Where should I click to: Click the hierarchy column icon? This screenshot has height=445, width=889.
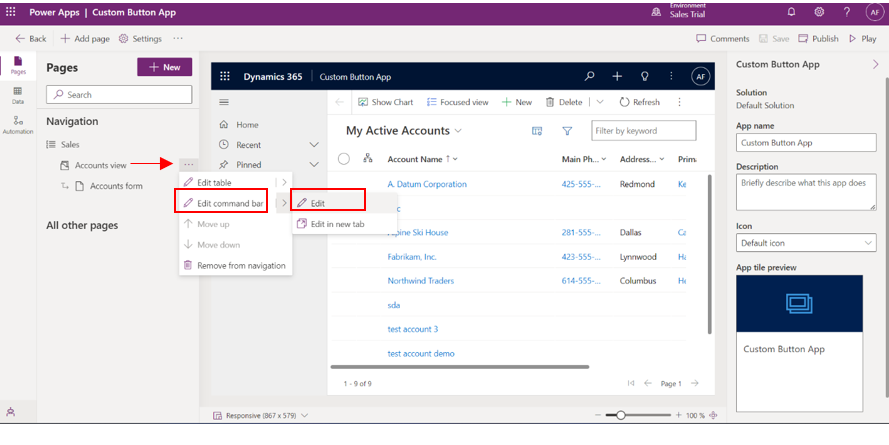pos(368,159)
